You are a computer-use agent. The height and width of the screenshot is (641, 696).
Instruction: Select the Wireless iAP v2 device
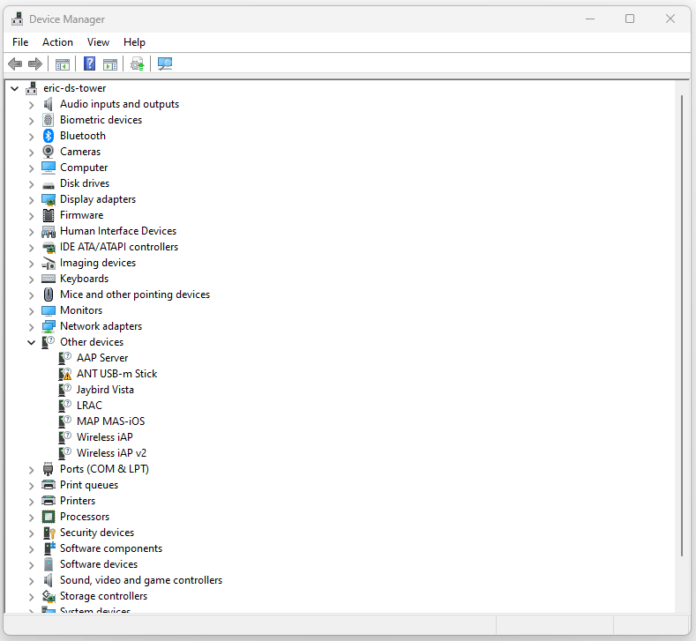(x=111, y=453)
